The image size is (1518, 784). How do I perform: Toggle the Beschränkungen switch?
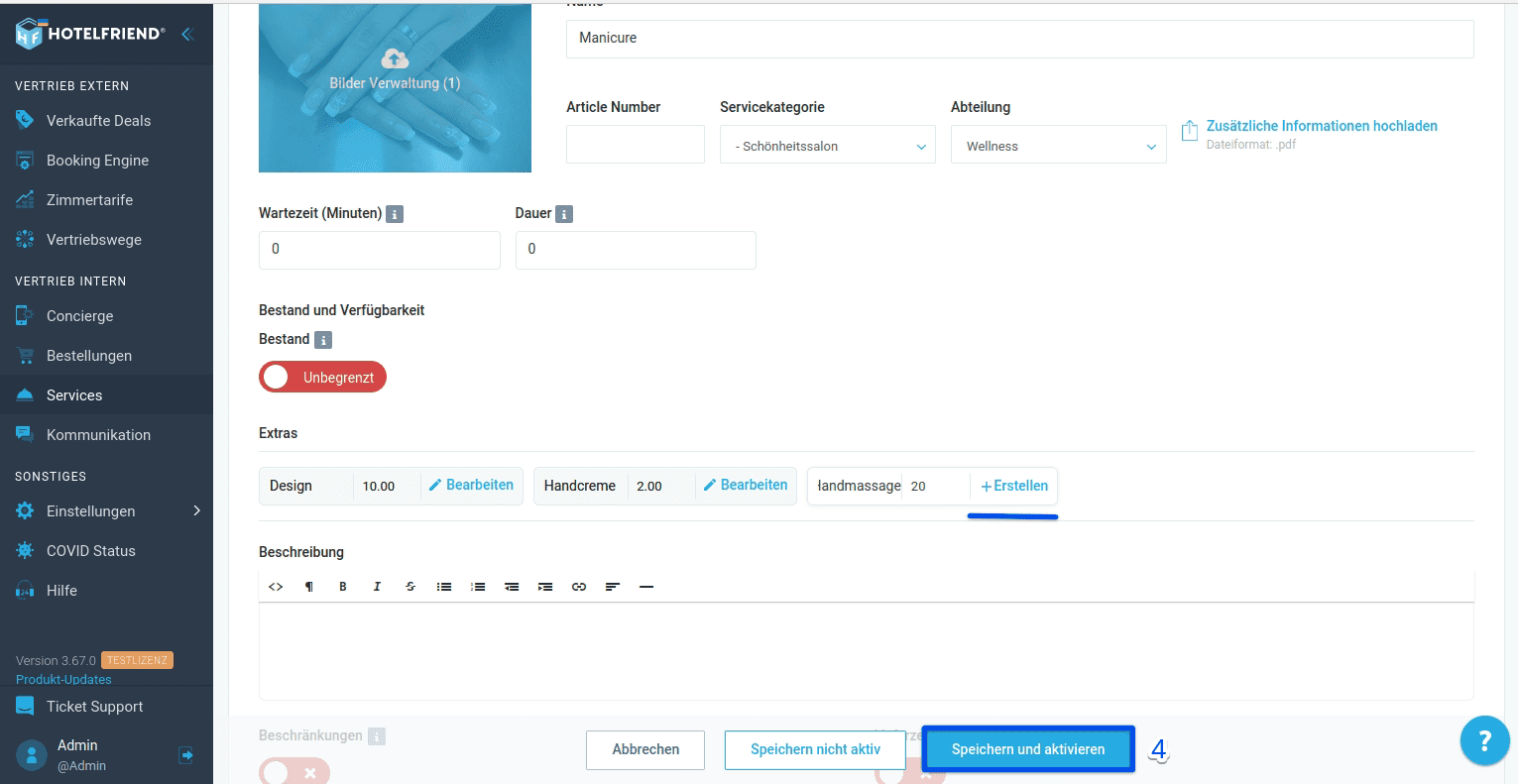tap(293, 772)
